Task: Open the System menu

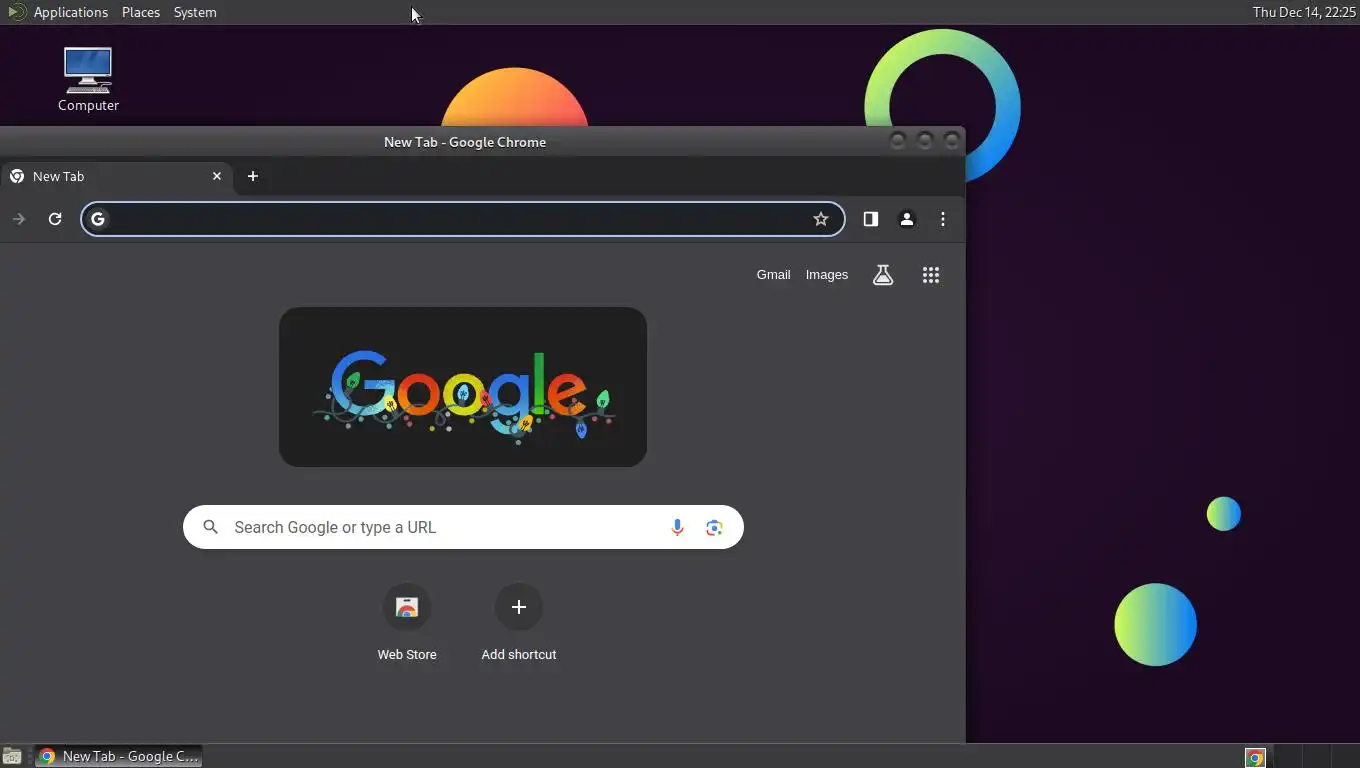Action: click(x=195, y=12)
